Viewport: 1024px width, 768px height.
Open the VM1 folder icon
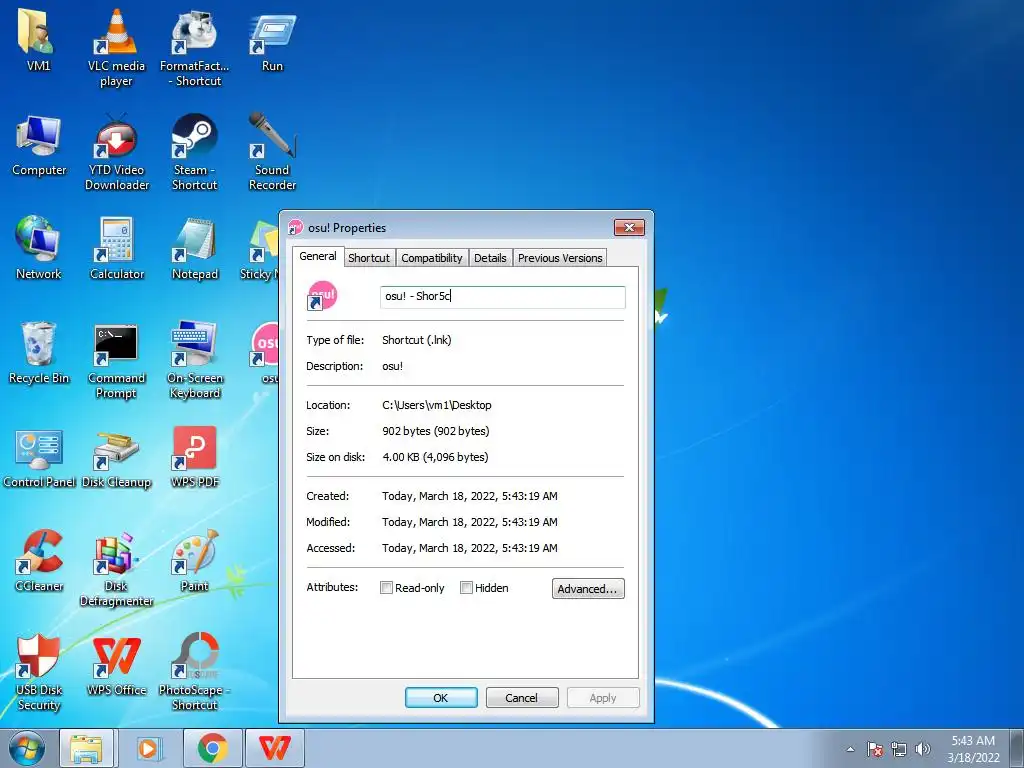pos(38,40)
